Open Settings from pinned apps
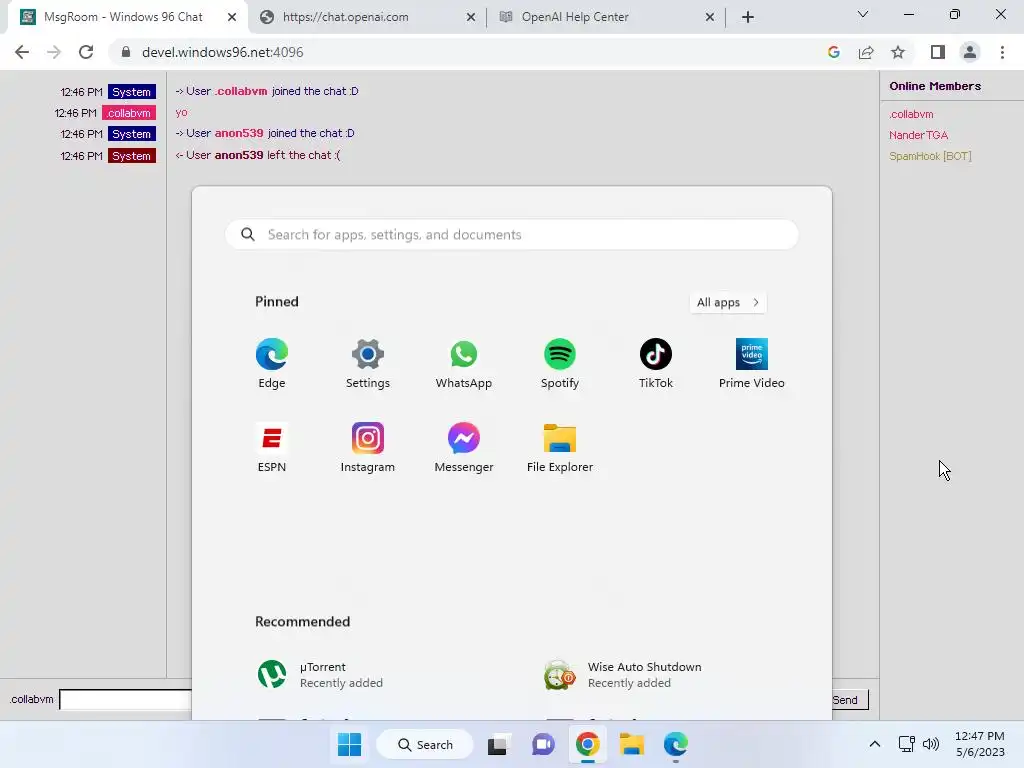 368,364
